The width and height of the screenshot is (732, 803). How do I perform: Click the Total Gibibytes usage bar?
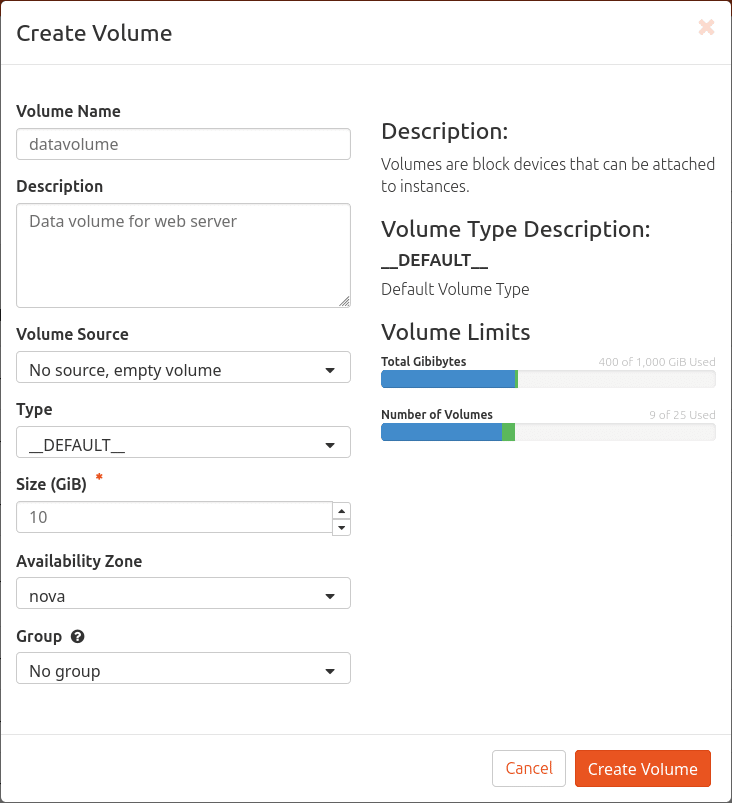(548, 379)
